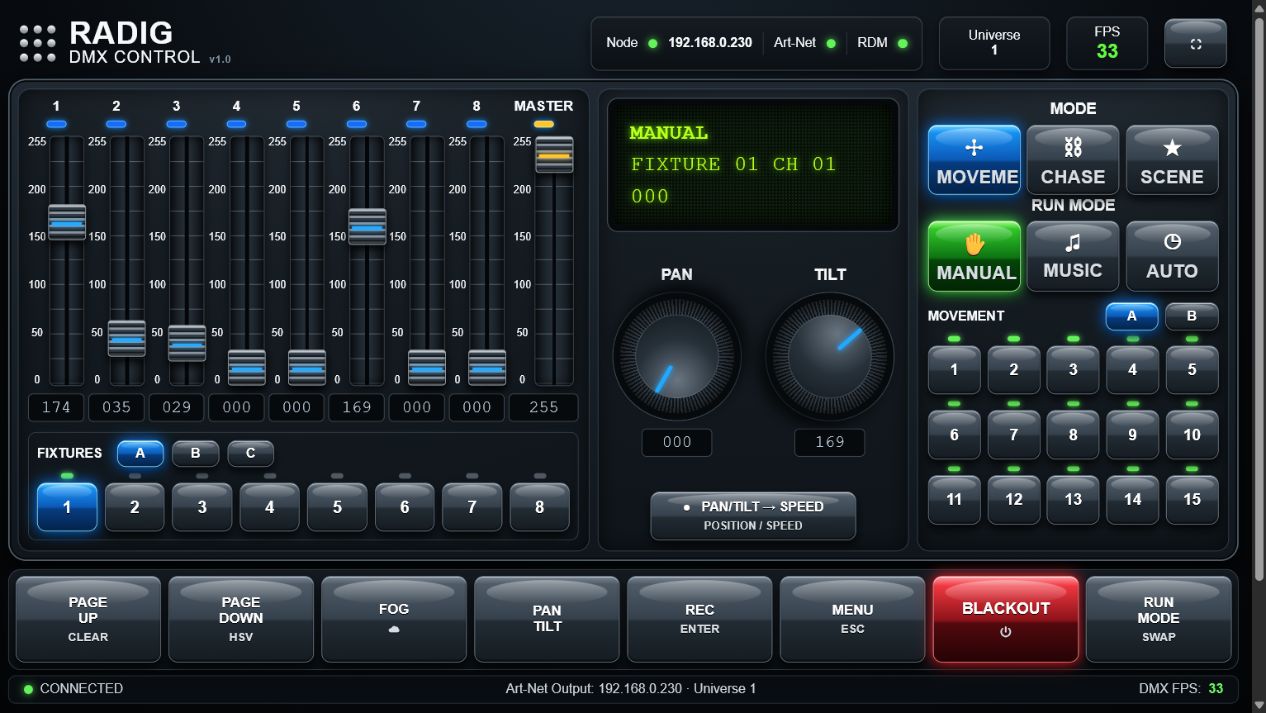Click the PAN rotary knob

coord(677,357)
